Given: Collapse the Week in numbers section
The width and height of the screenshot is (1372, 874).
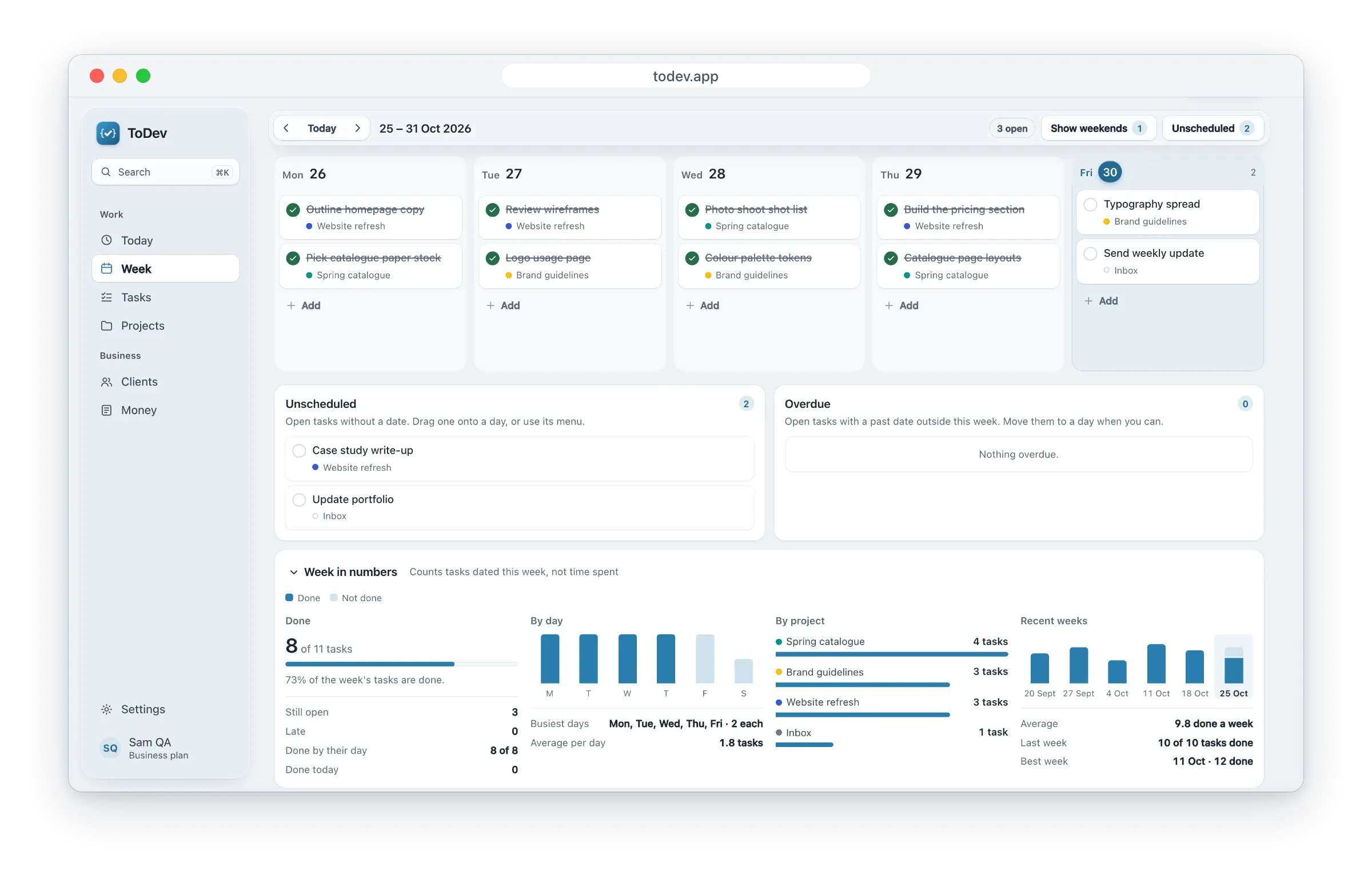Looking at the screenshot, I should pyautogui.click(x=294, y=572).
